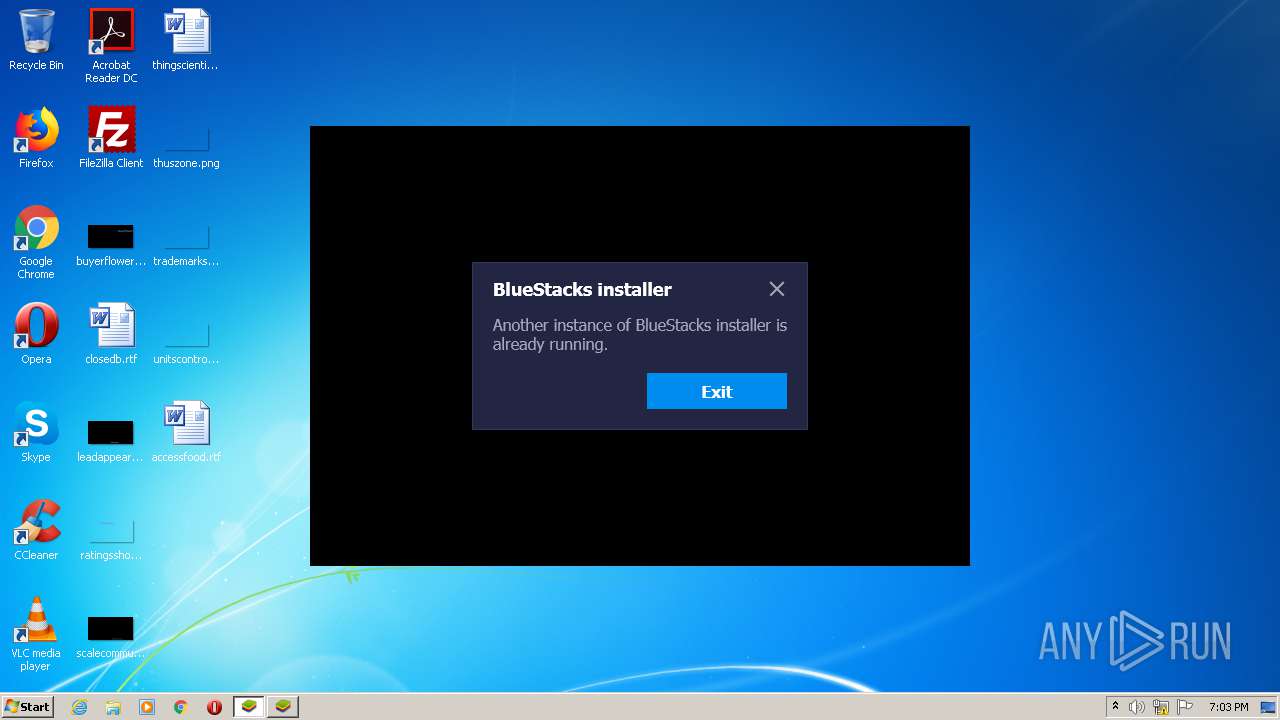This screenshot has width=1280, height=720.
Task: Select the accessfood.rtf document icon
Action: coord(186,432)
